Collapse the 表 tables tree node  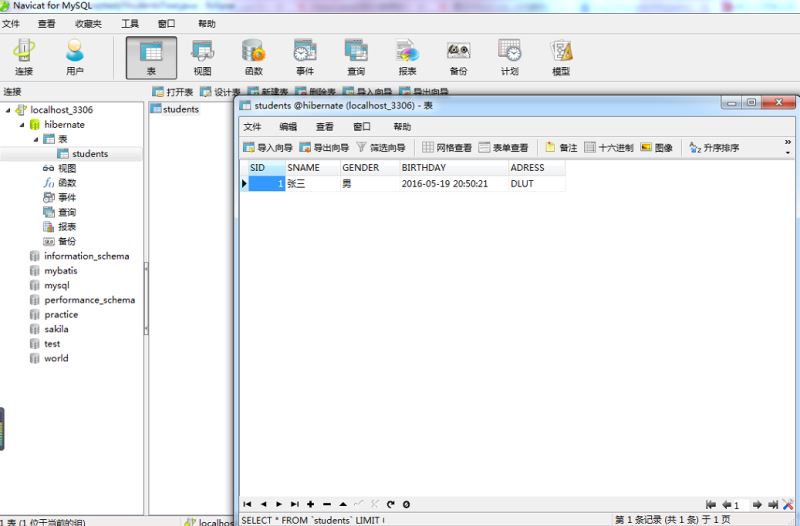(x=36, y=139)
